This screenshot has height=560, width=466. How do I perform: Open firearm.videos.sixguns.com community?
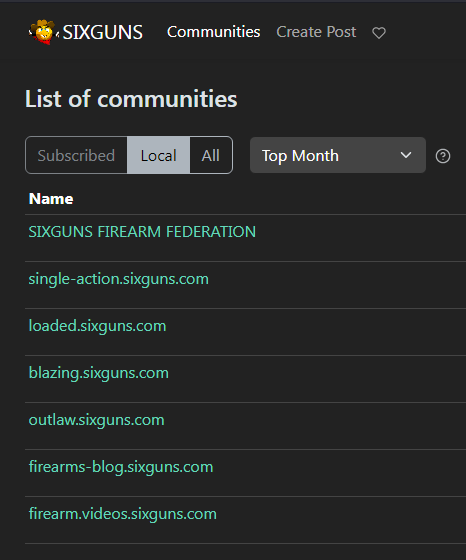122,514
